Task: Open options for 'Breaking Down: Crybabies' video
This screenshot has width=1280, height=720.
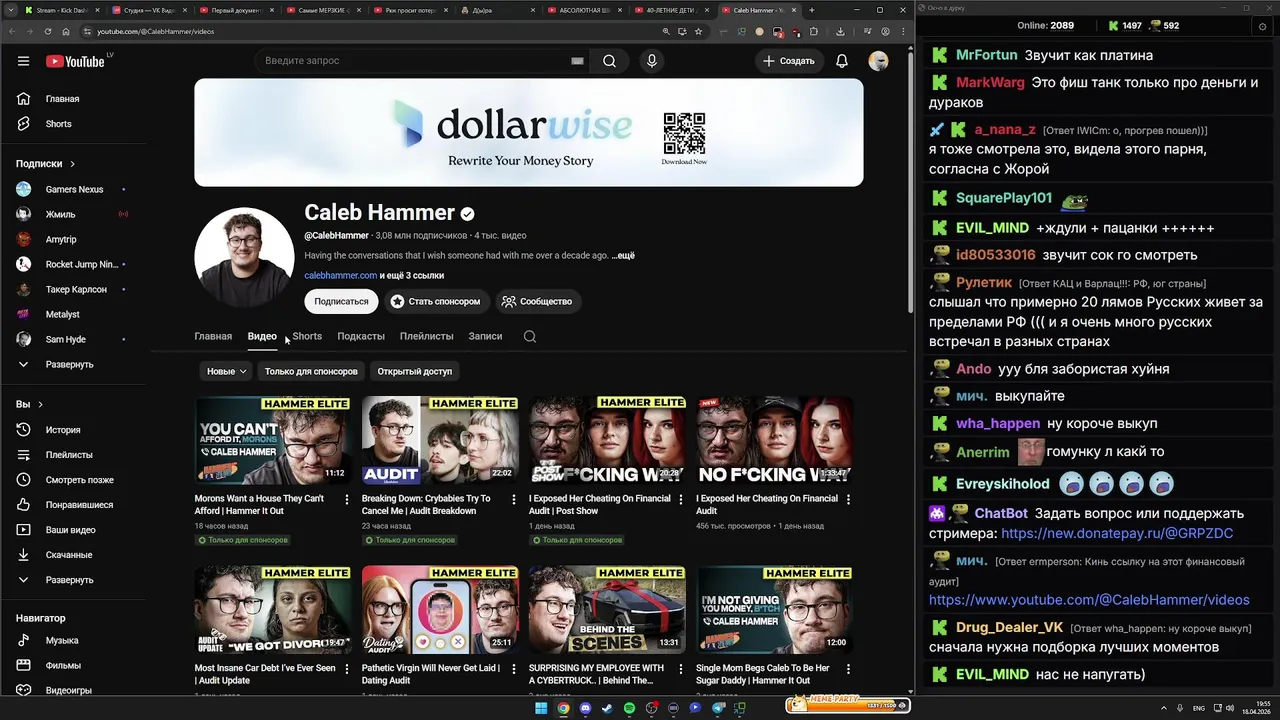Action: coord(514,499)
